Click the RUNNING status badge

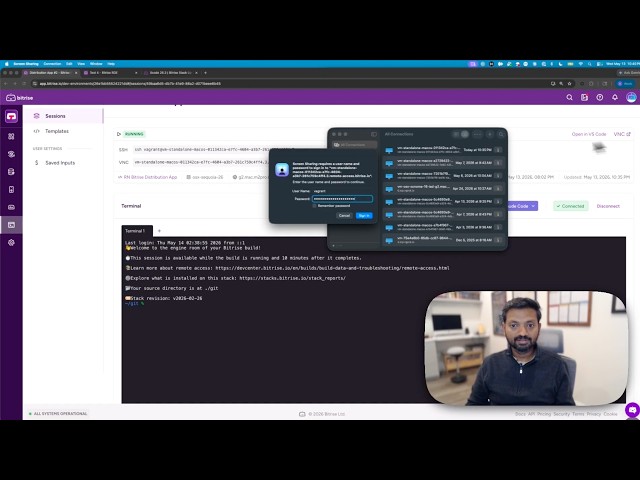pos(134,134)
